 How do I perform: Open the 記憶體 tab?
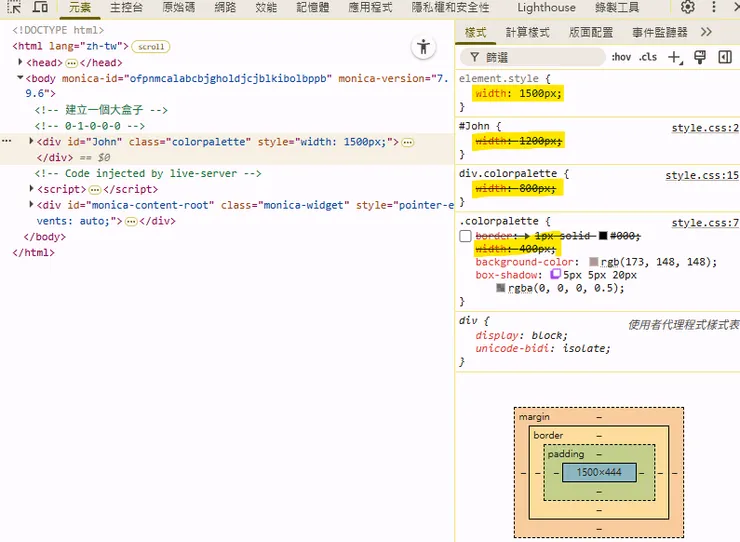pyautogui.click(x=312, y=8)
